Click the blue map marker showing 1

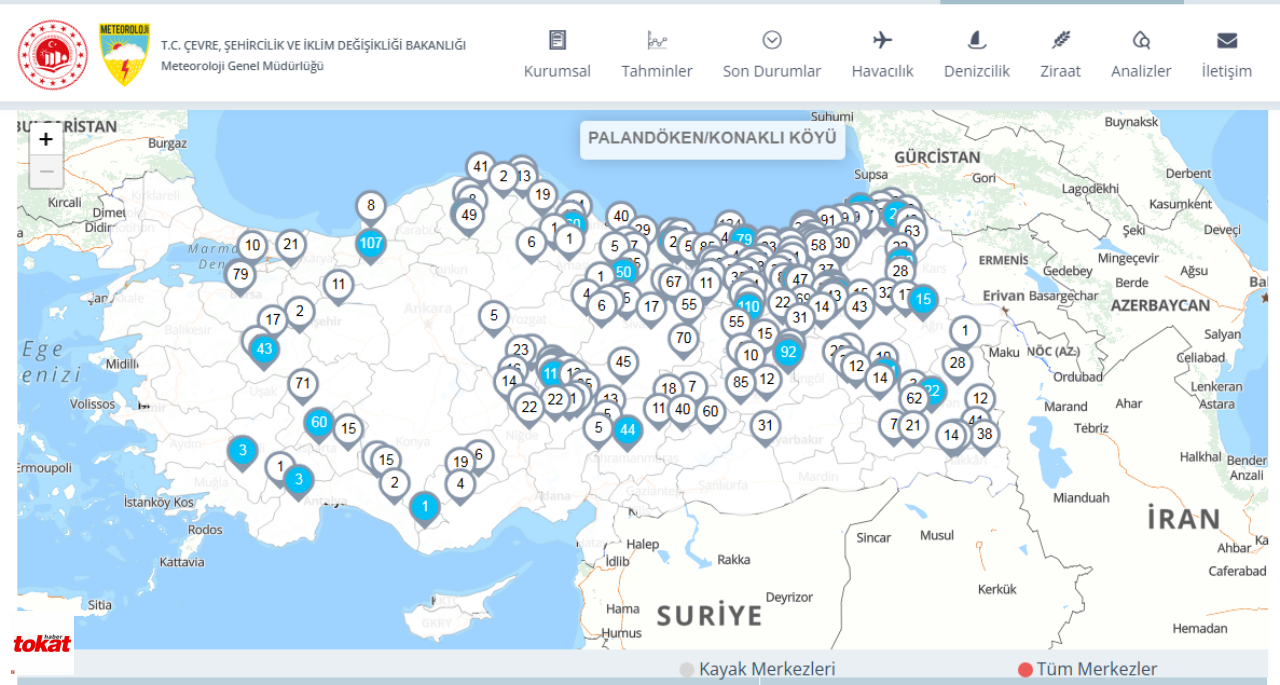(425, 506)
